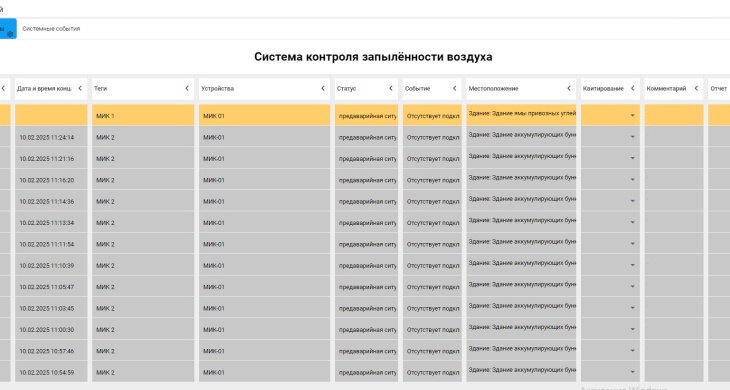Click the Местоположение column header label
The image size is (730, 390).
[x=493, y=88]
